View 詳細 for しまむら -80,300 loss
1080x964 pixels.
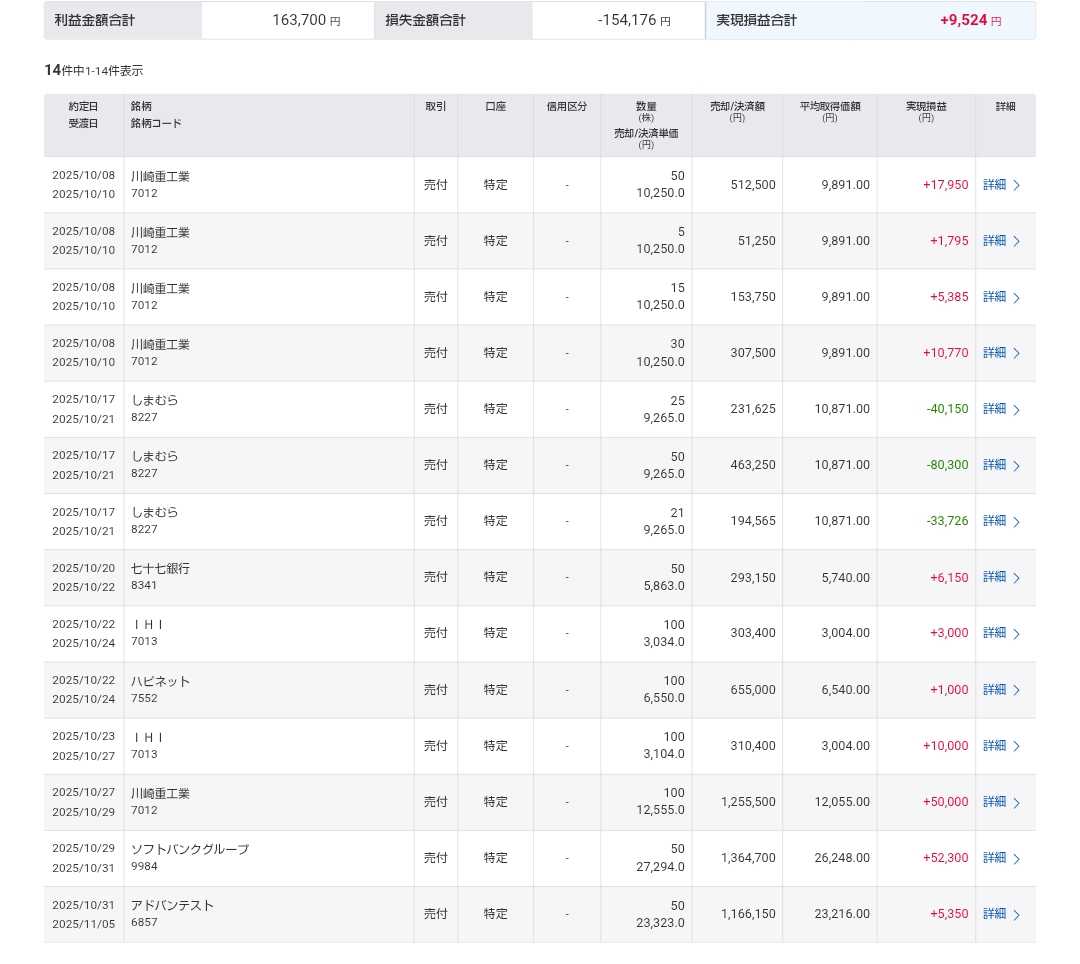click(994, 465)
